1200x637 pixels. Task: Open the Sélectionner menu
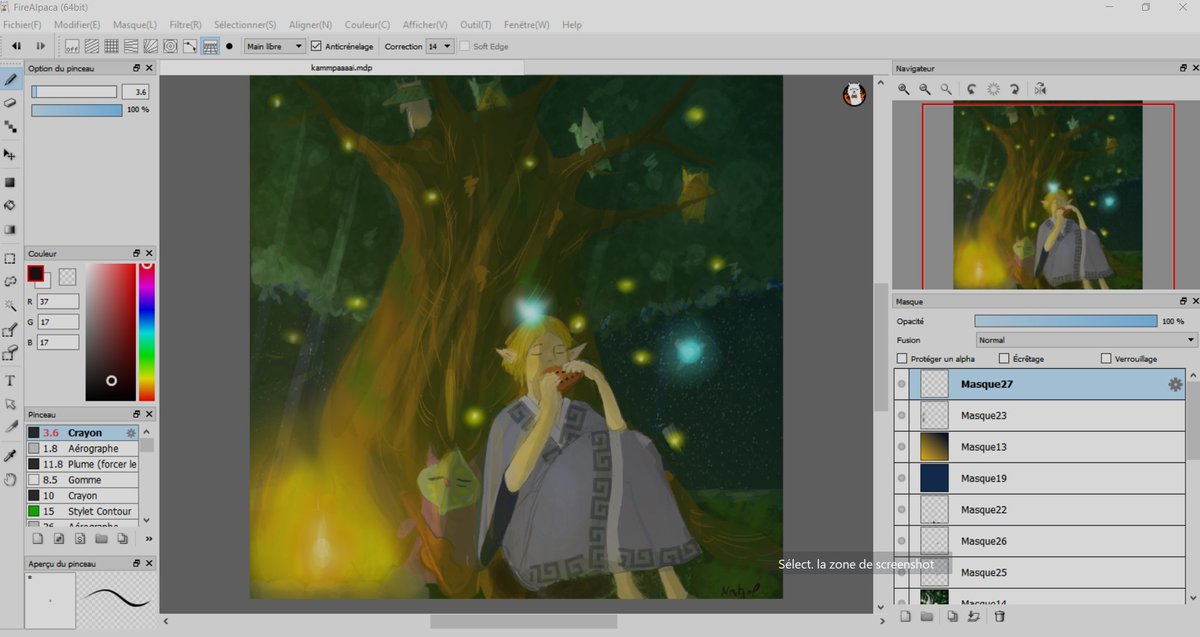click(245, 24)
